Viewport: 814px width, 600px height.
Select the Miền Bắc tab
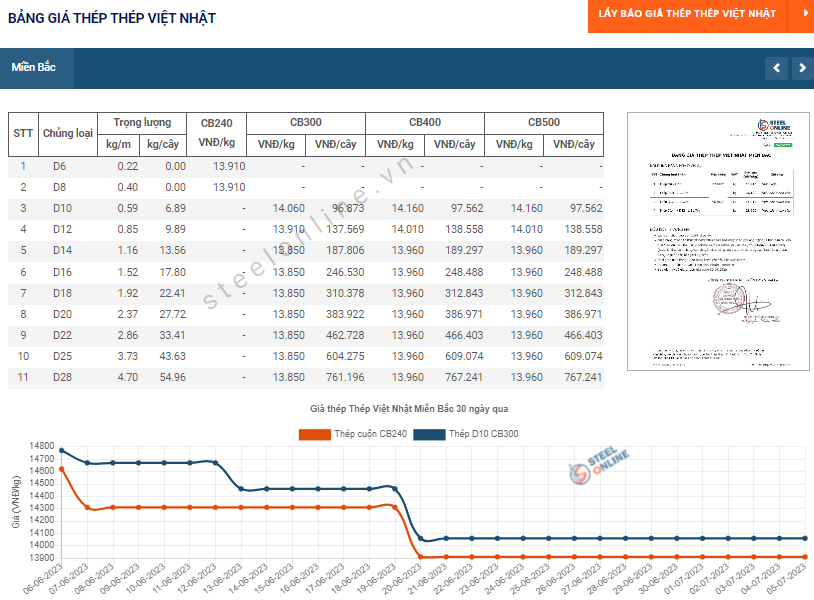pyautogui.click(x=34, y=67)
